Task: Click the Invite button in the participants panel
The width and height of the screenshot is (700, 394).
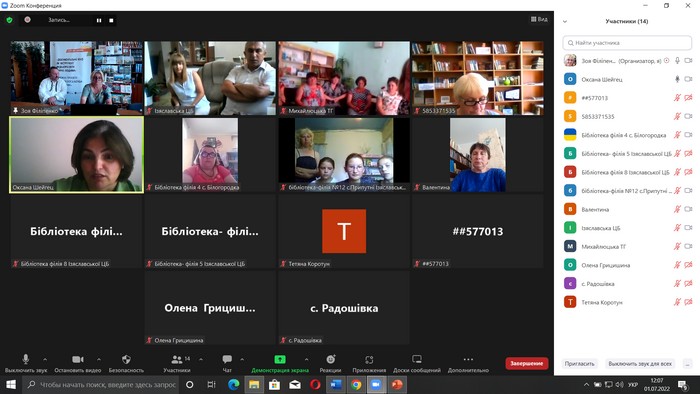Action: click(579, 364)
